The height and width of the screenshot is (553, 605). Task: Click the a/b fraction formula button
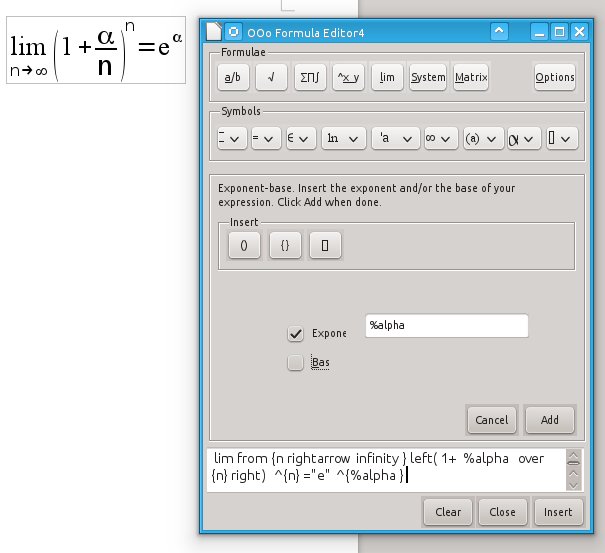[232, 77]
